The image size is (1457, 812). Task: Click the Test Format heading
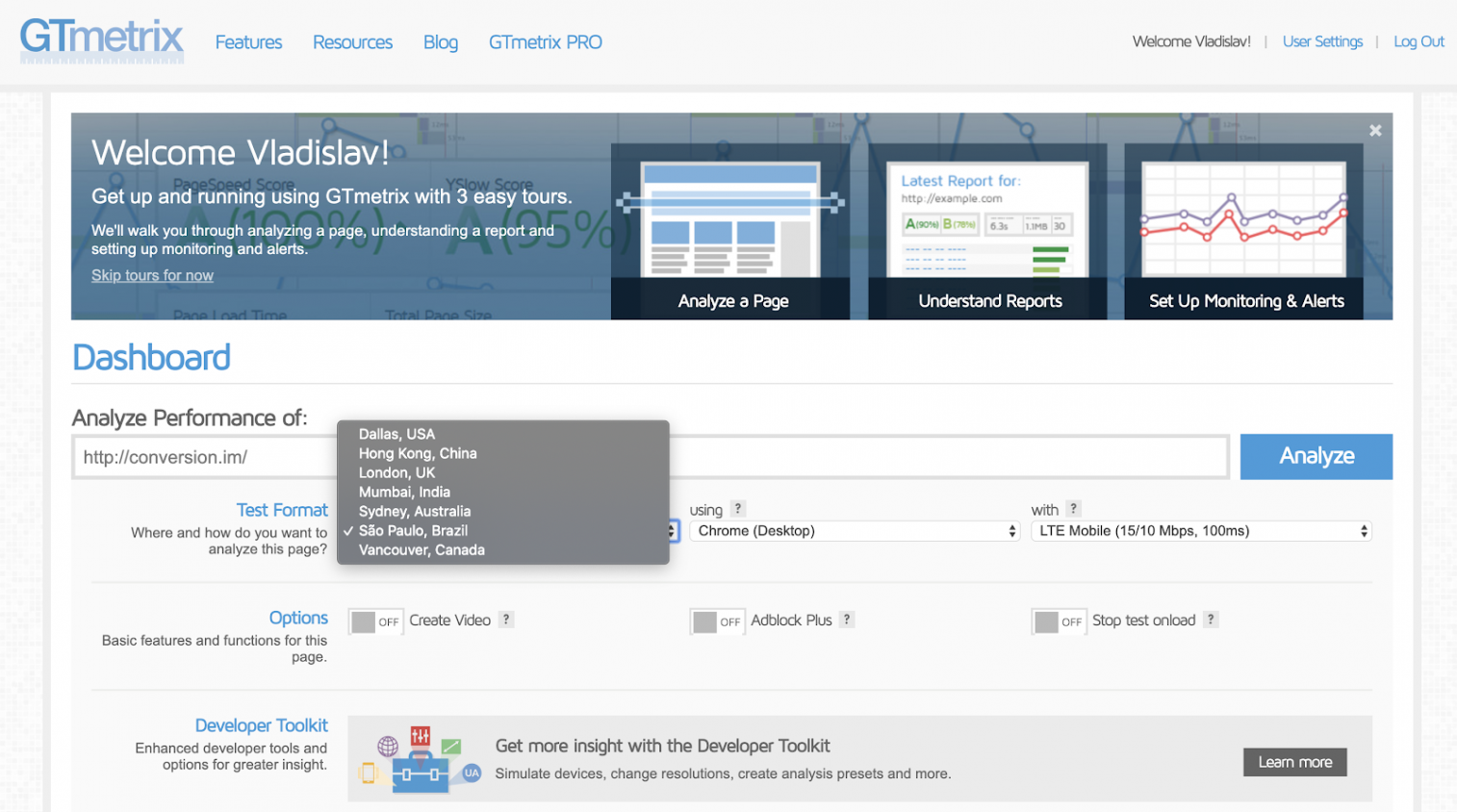[282, 510]
